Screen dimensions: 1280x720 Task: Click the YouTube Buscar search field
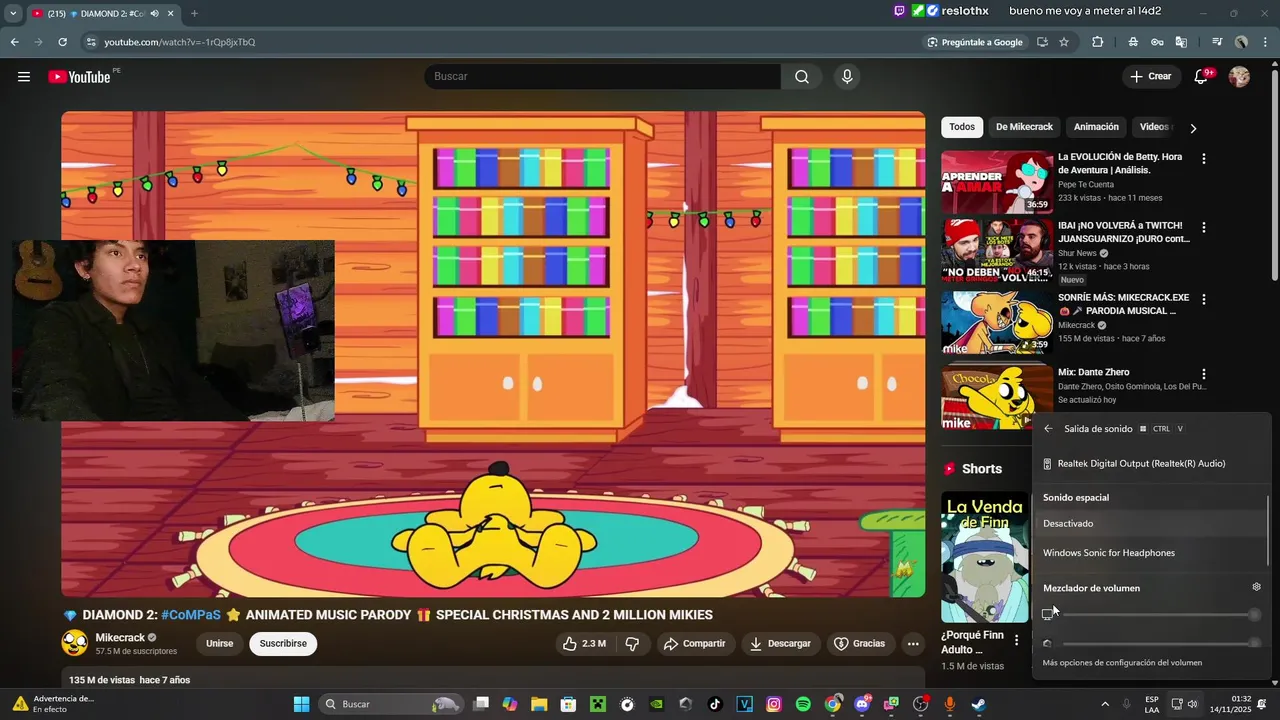tap(602, 77)
